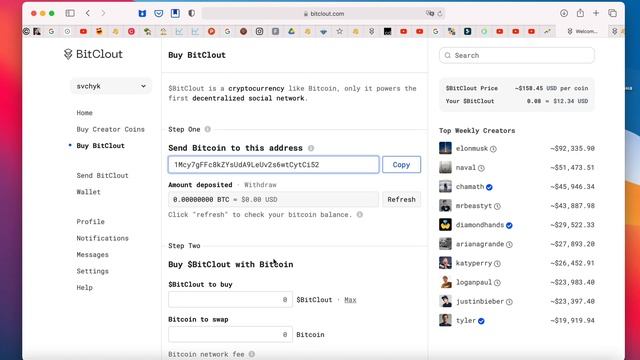Click the clock icon next to elonmusk
Image resolution: width=640 pixels, height=360 pixels.
[493, 149]
